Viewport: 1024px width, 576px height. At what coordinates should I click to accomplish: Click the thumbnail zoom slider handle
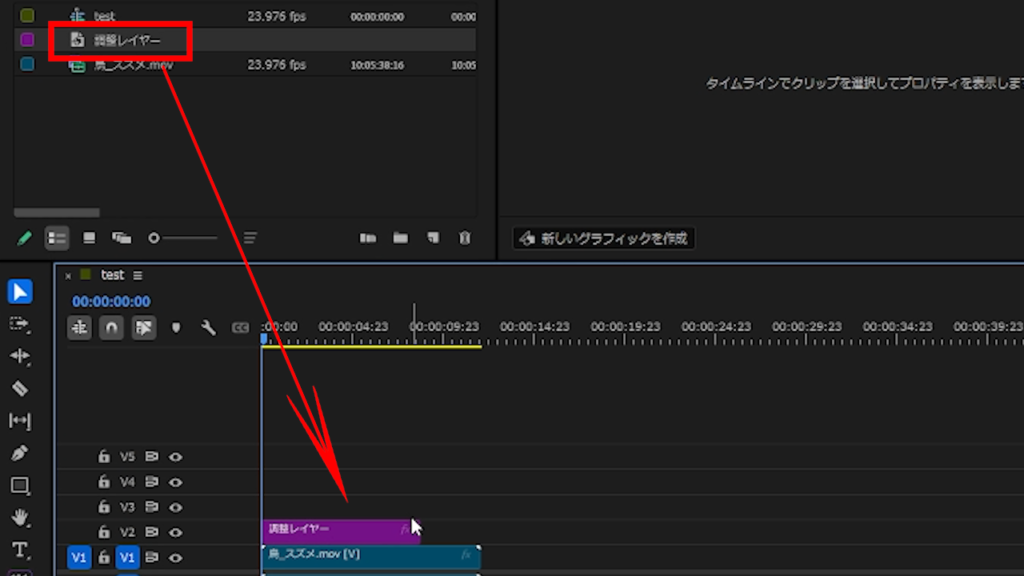(x=154, y=238)
